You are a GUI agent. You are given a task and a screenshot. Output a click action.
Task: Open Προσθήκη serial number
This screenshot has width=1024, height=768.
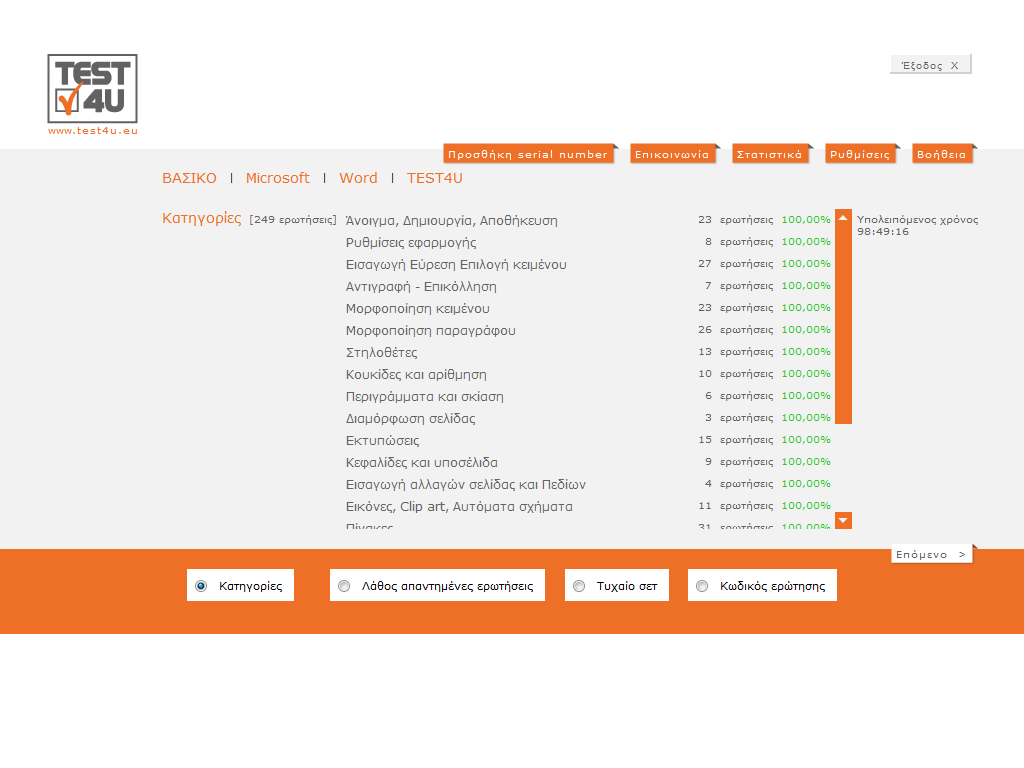(x=528, y=154)
